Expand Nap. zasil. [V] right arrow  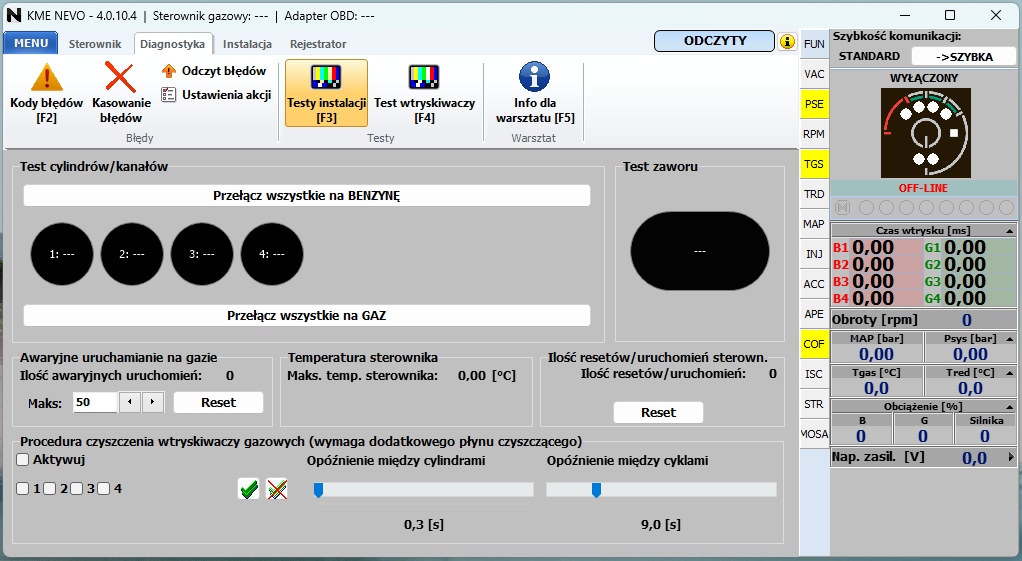(1011, 457)
